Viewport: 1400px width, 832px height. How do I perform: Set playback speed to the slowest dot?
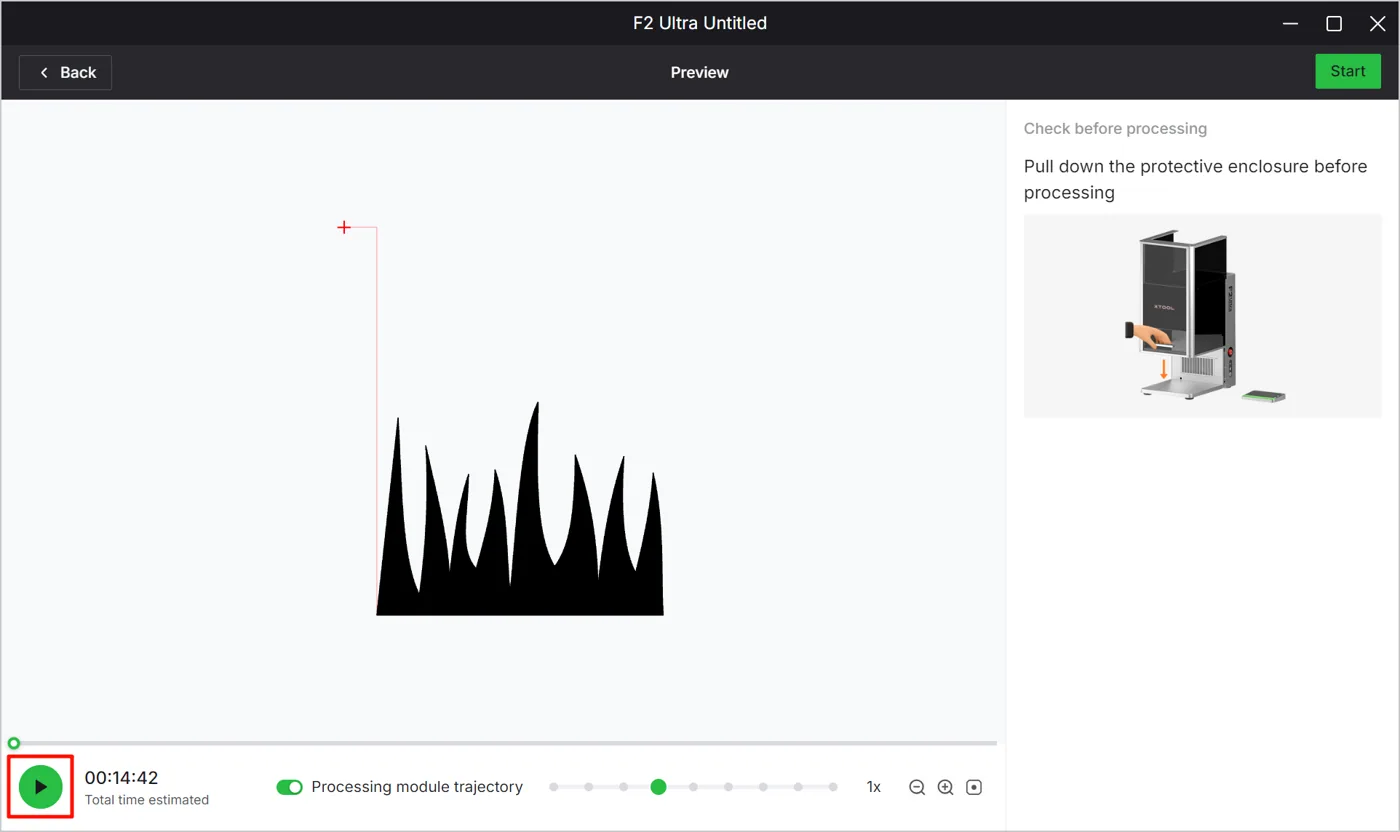tap(554, 787)
